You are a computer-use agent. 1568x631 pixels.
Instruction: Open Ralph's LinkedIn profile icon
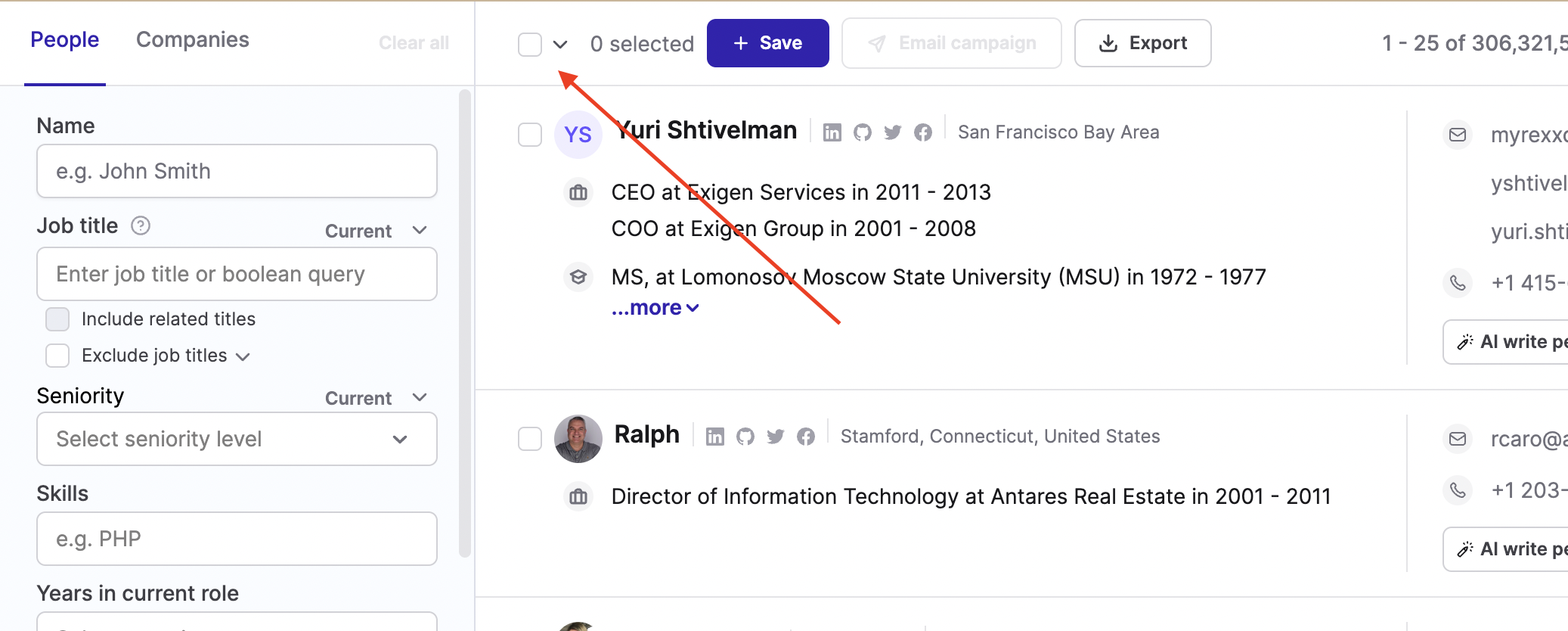pyautogui.click(x=714, y=437)
